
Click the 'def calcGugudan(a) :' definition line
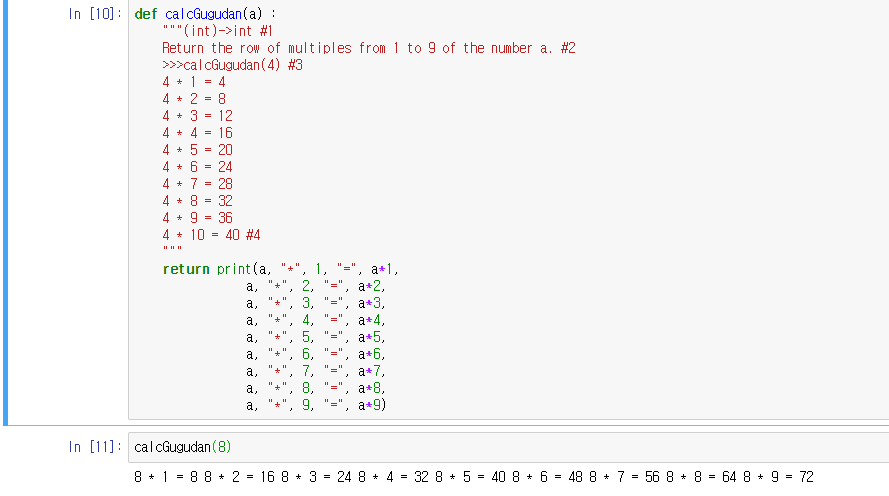click(205, 14)
